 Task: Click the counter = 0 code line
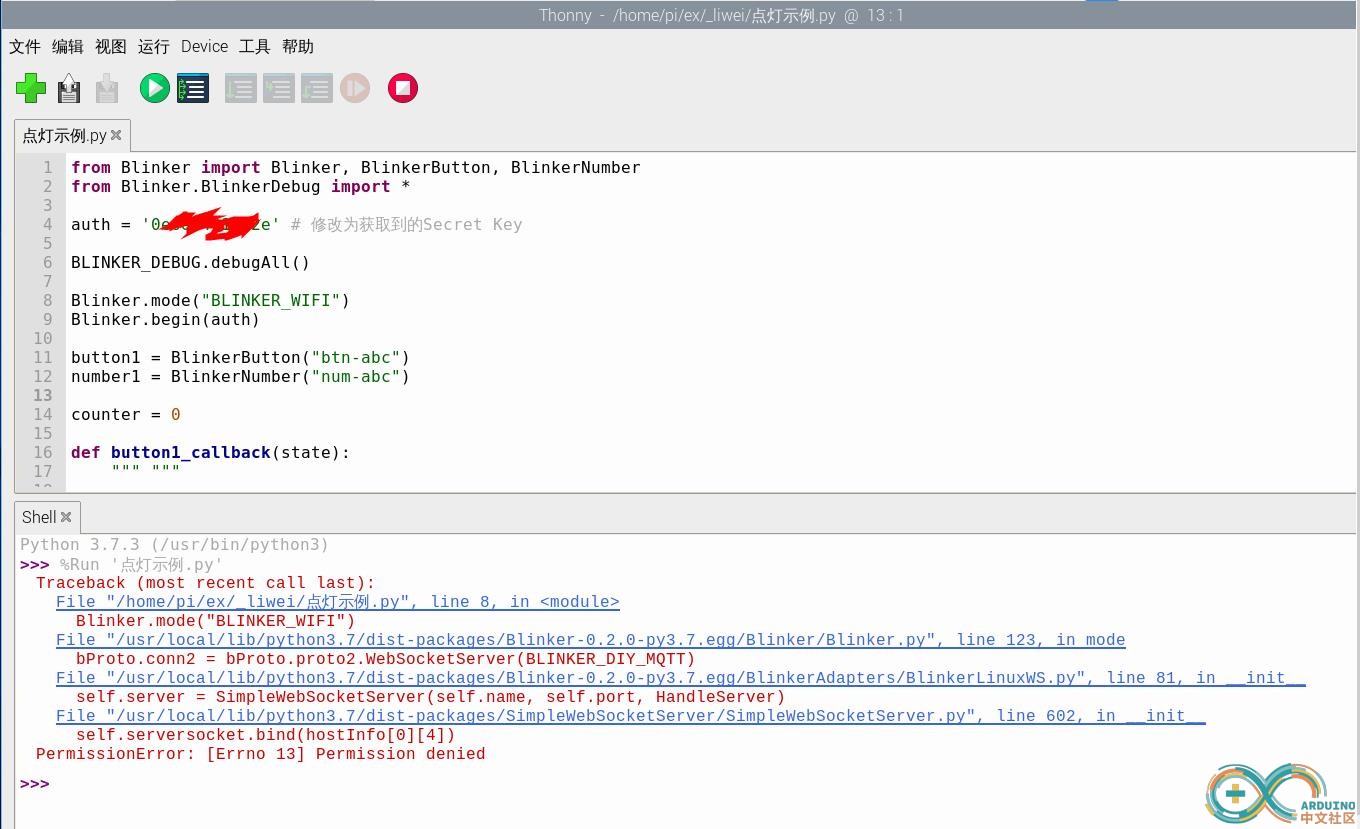(x=125, y=414)
